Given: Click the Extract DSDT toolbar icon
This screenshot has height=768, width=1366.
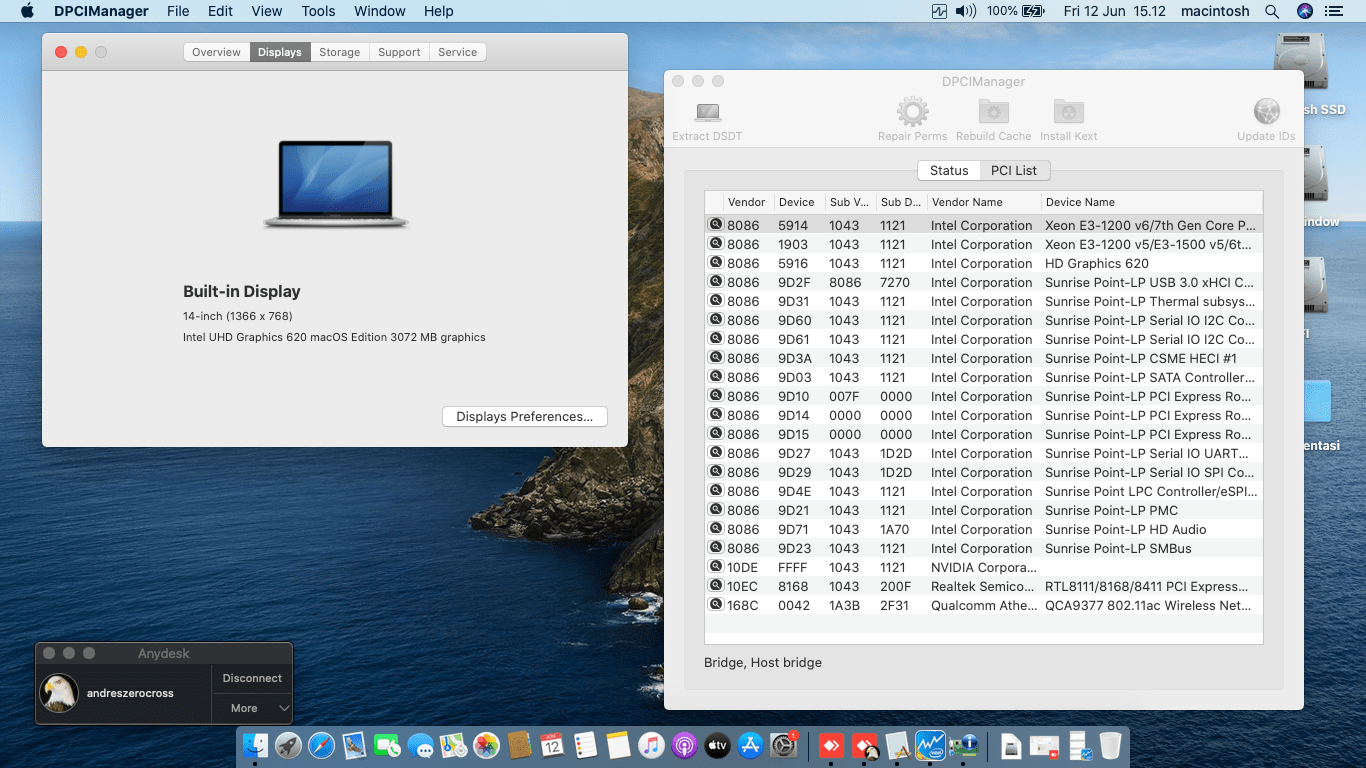Looking at the screenshot, I should pyautogui.click(x=707, y=113).
